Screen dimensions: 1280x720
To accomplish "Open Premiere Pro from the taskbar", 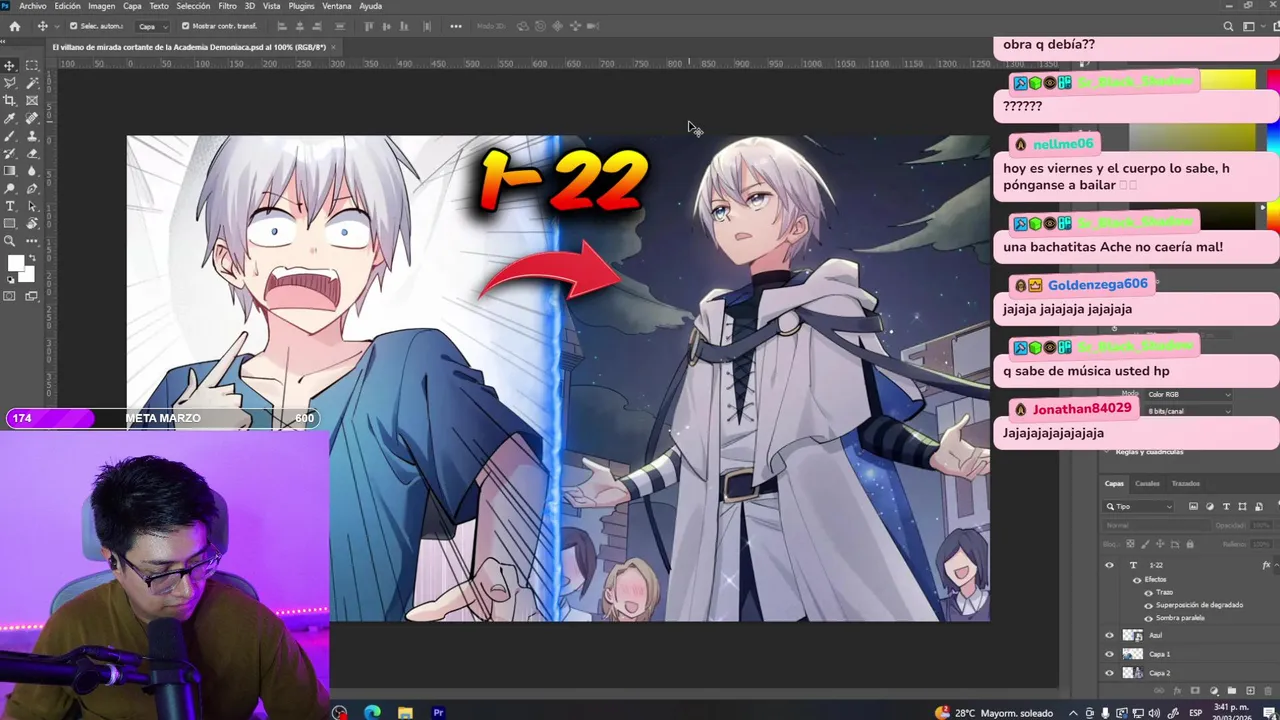I will click(438, 713).
